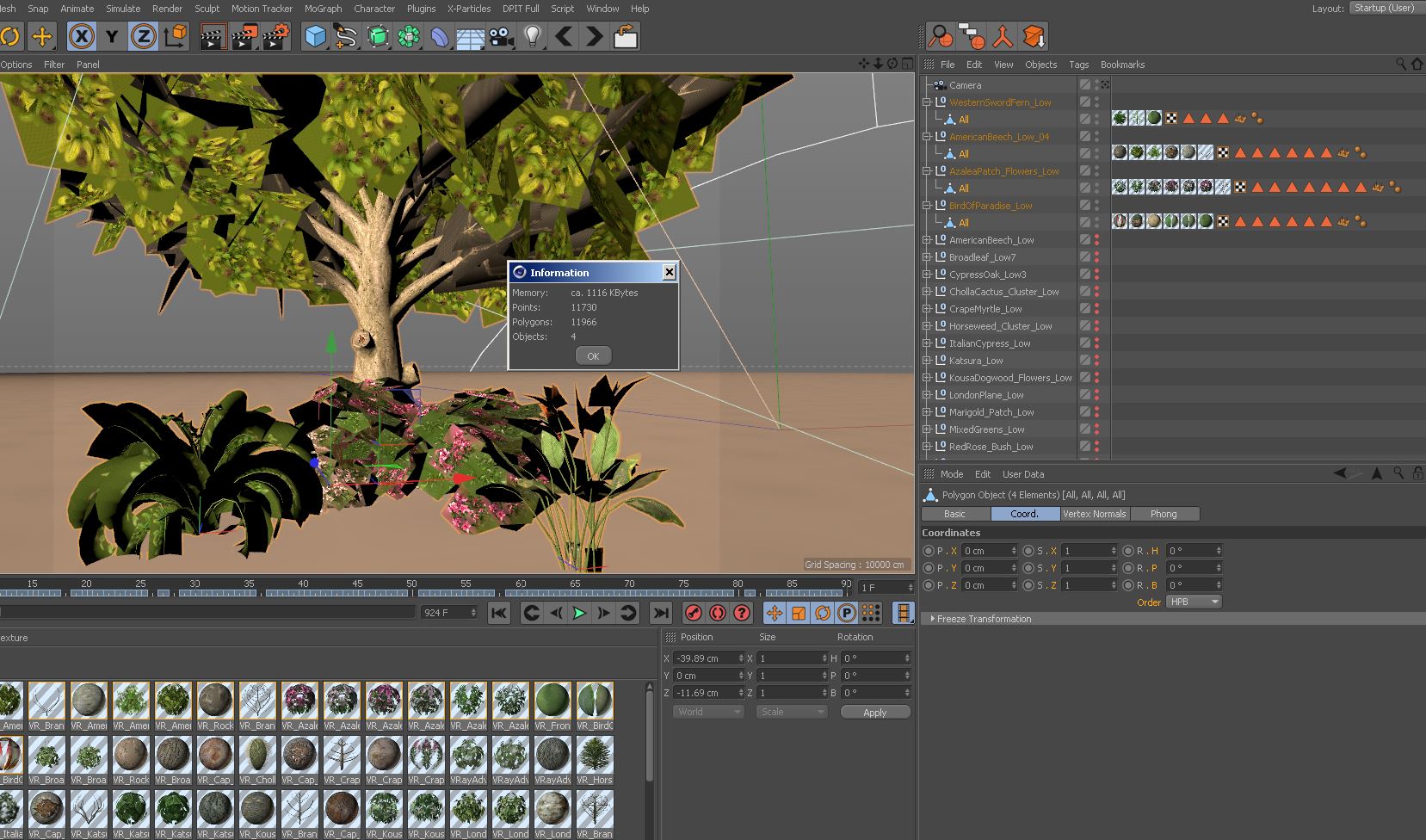Viewport: 1426px width, 840px height.
Task: Collapse the WesternSwordFern_Low tree node
Action: click(x=927, y=102)
